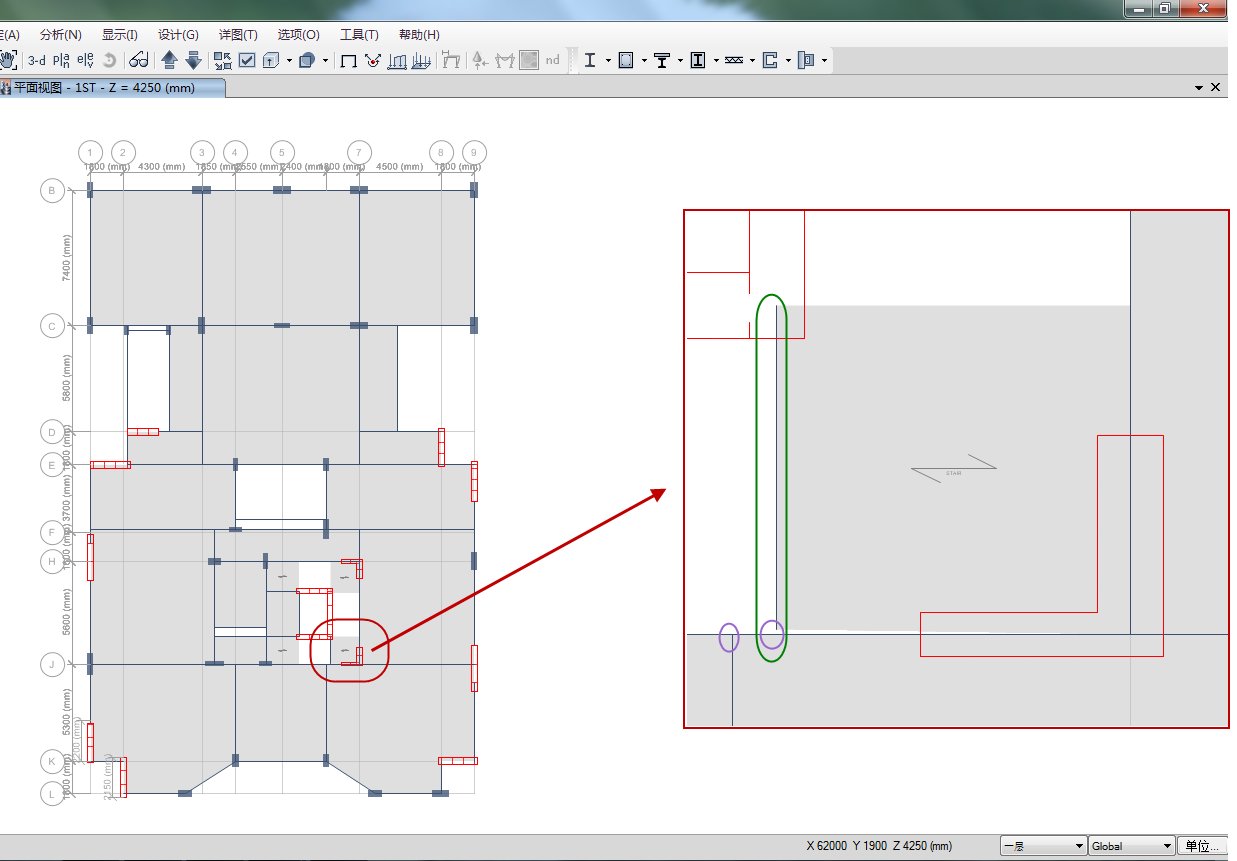Click the glasses perspective icon

139,60
